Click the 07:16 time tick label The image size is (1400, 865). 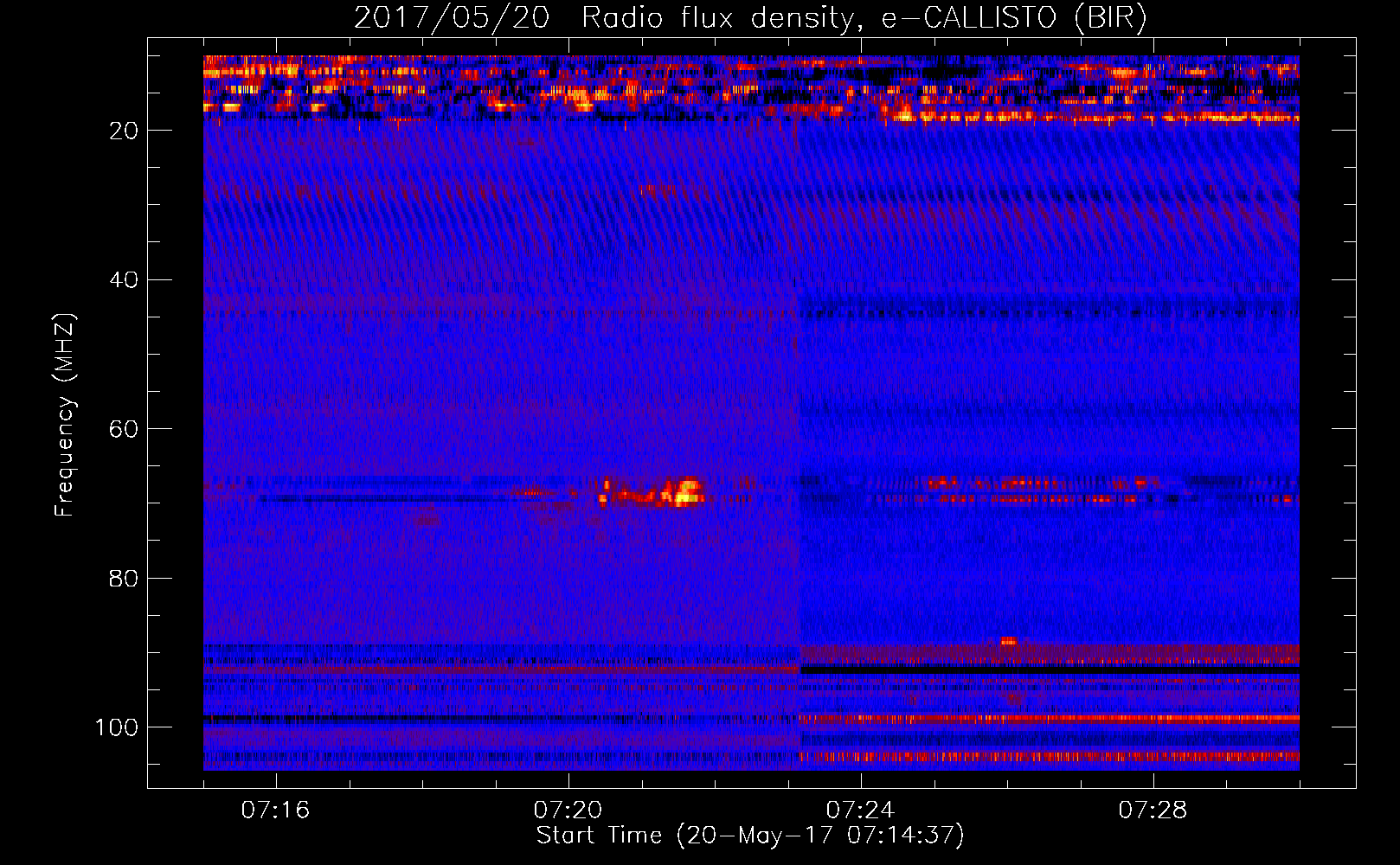point(276,810)
